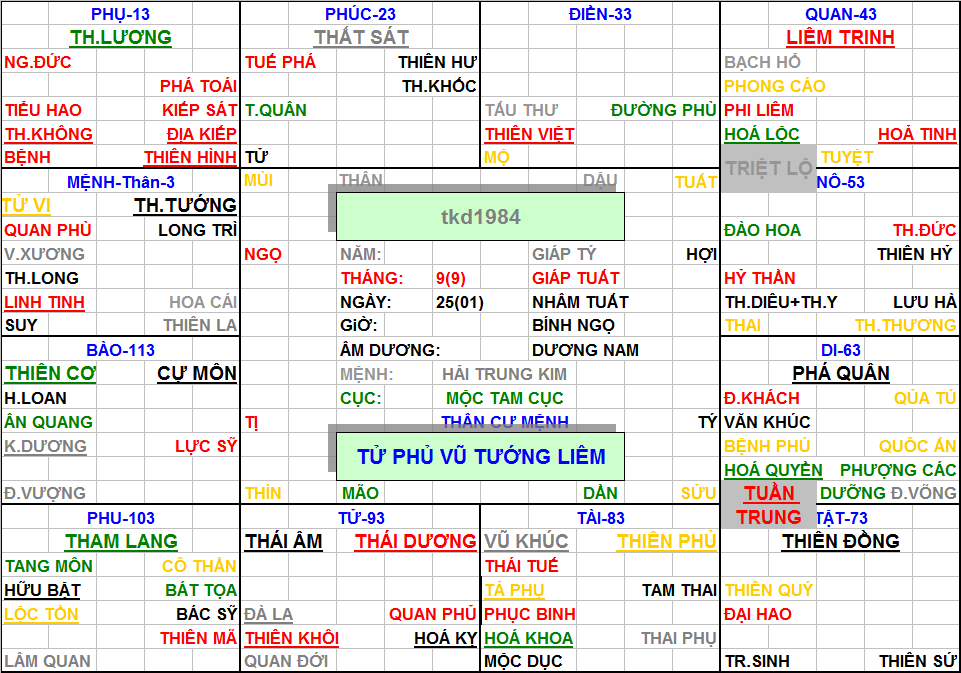This screenshot has width=961, height=673.
Task: Click the LỘC TỒN yellow label
Action: tap(41, 614)
